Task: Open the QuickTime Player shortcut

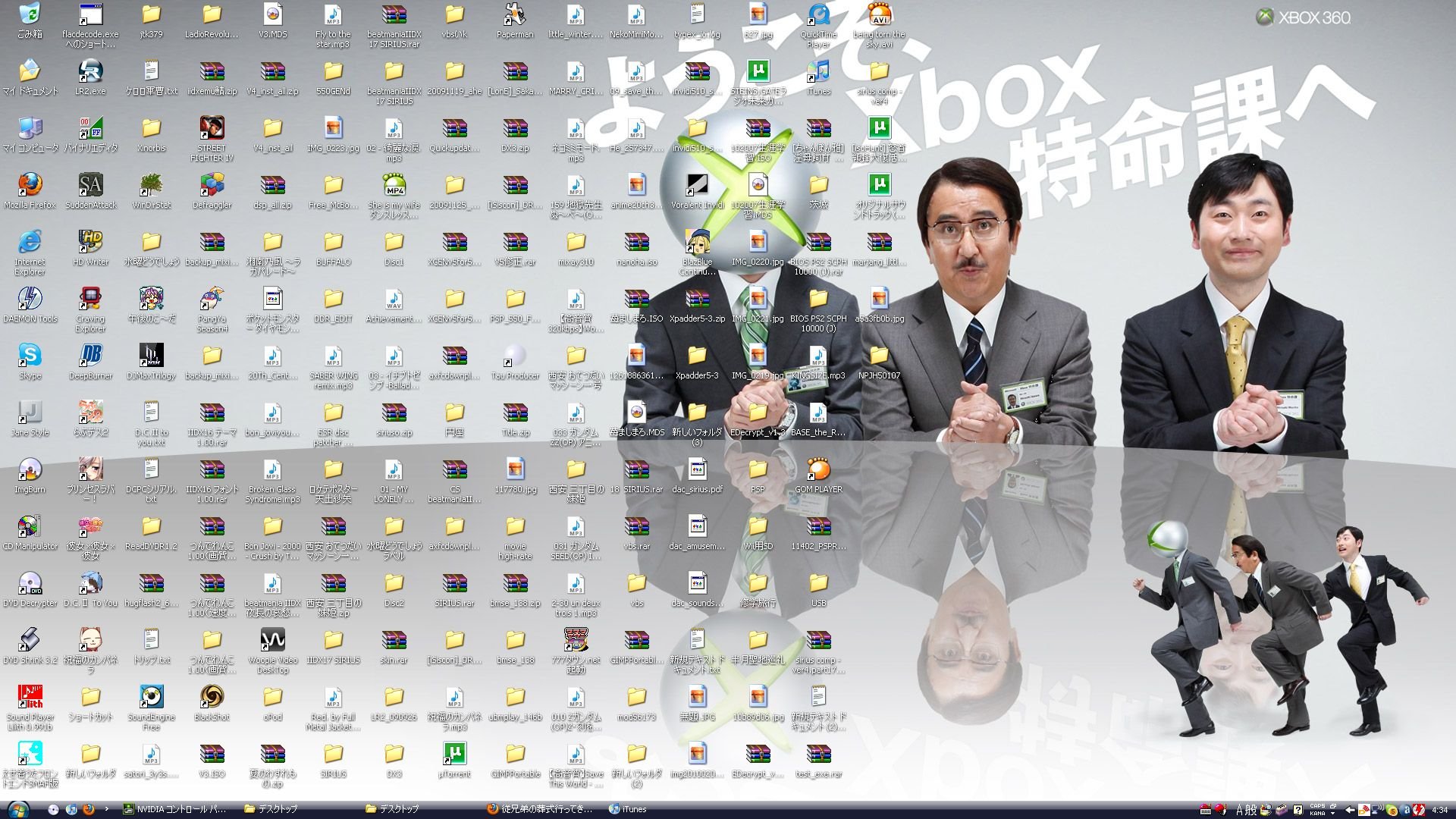Action: 818,14
